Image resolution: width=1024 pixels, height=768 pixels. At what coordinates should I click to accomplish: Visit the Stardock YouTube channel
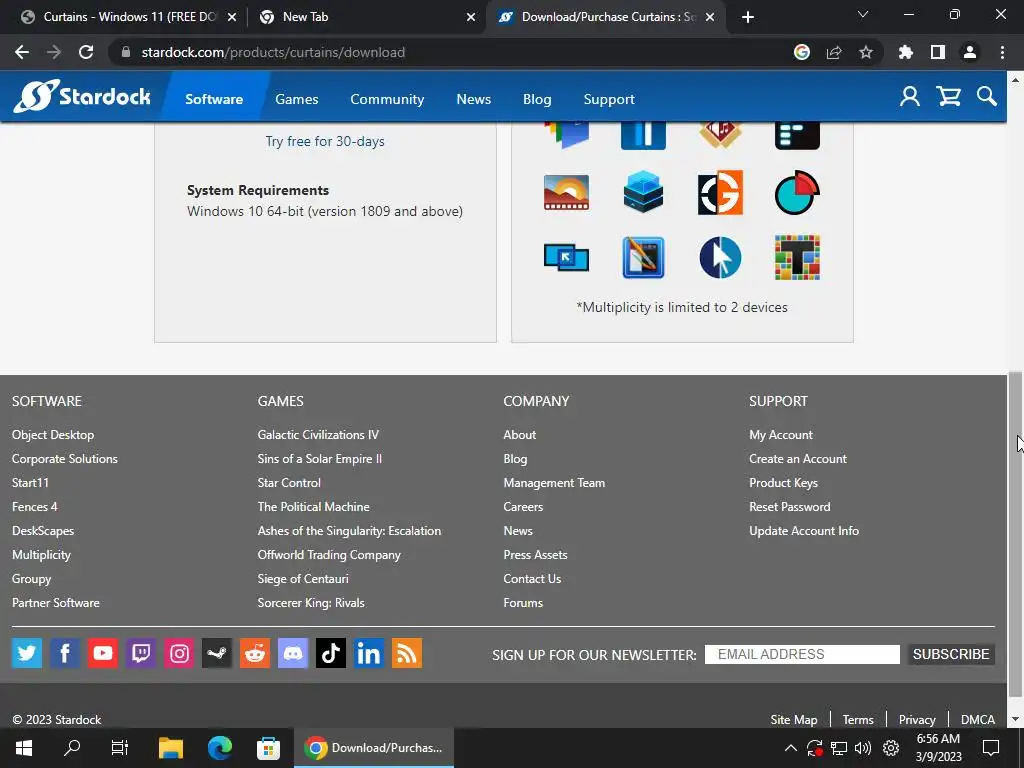103,653
